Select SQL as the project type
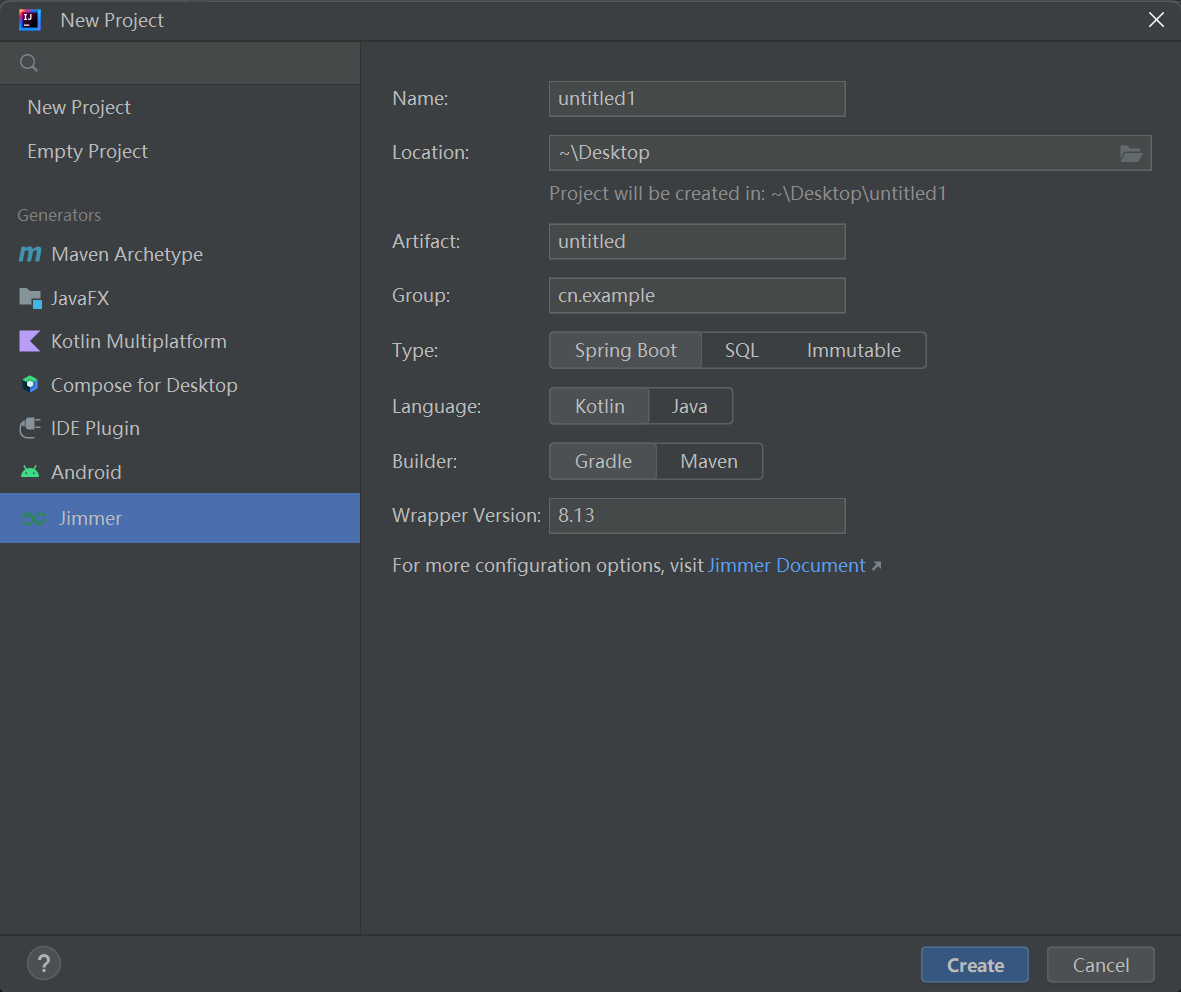 [x=741, y=350]
